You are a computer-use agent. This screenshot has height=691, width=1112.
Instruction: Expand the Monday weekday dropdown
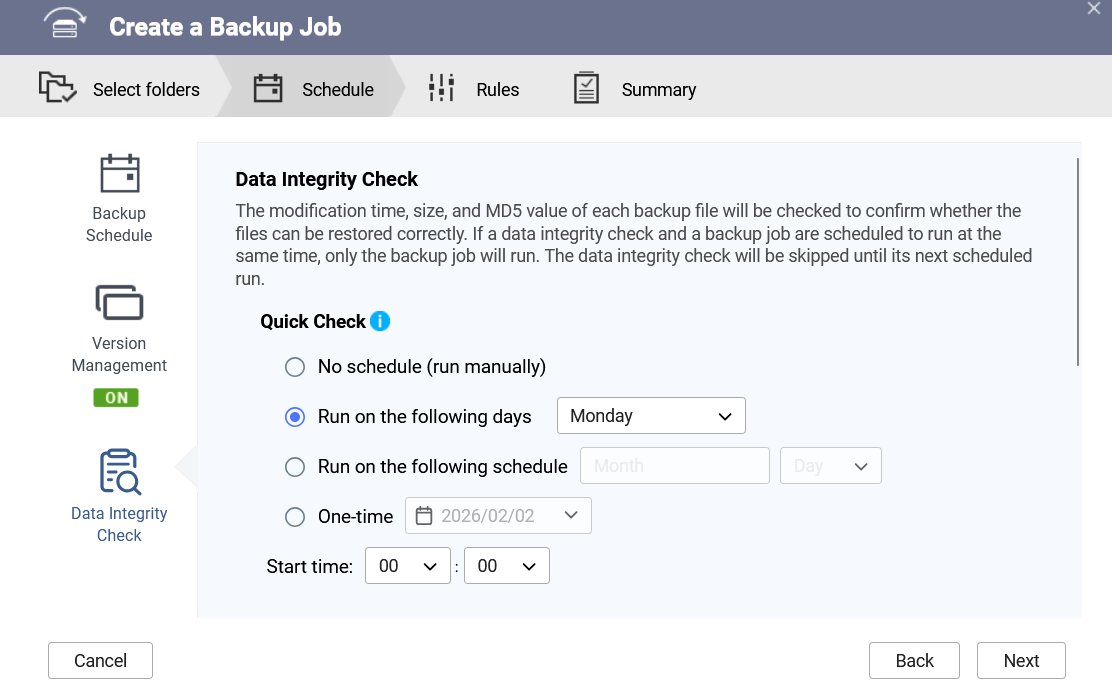coord(651,416)
